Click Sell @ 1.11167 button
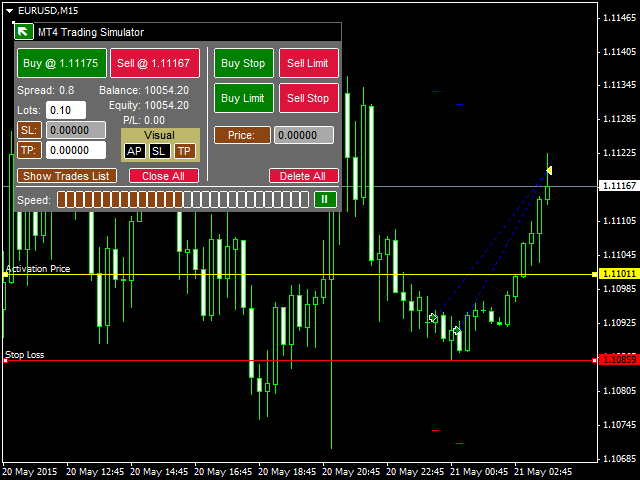 (155, 63)
